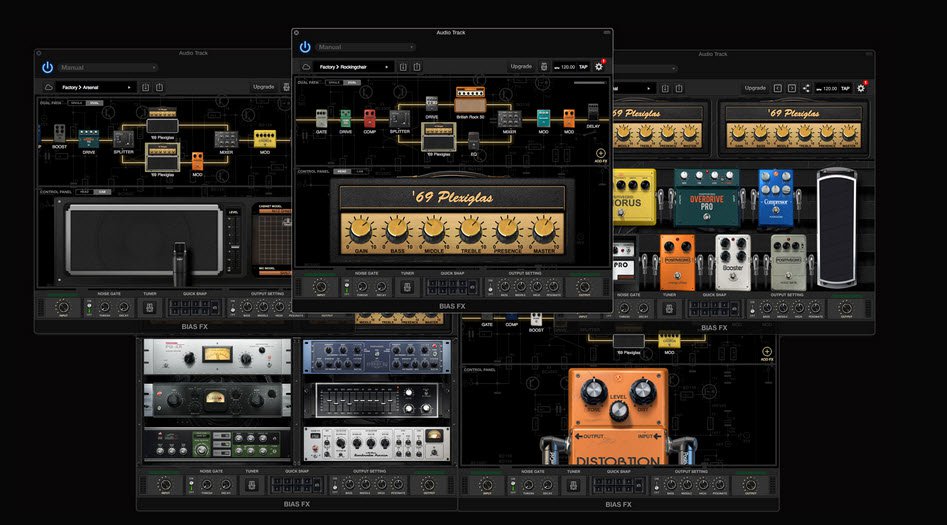Click the MASTER knob on '69 Plexiglas
947x525 pixels.
pyautogui.click(x=544, y=230)
